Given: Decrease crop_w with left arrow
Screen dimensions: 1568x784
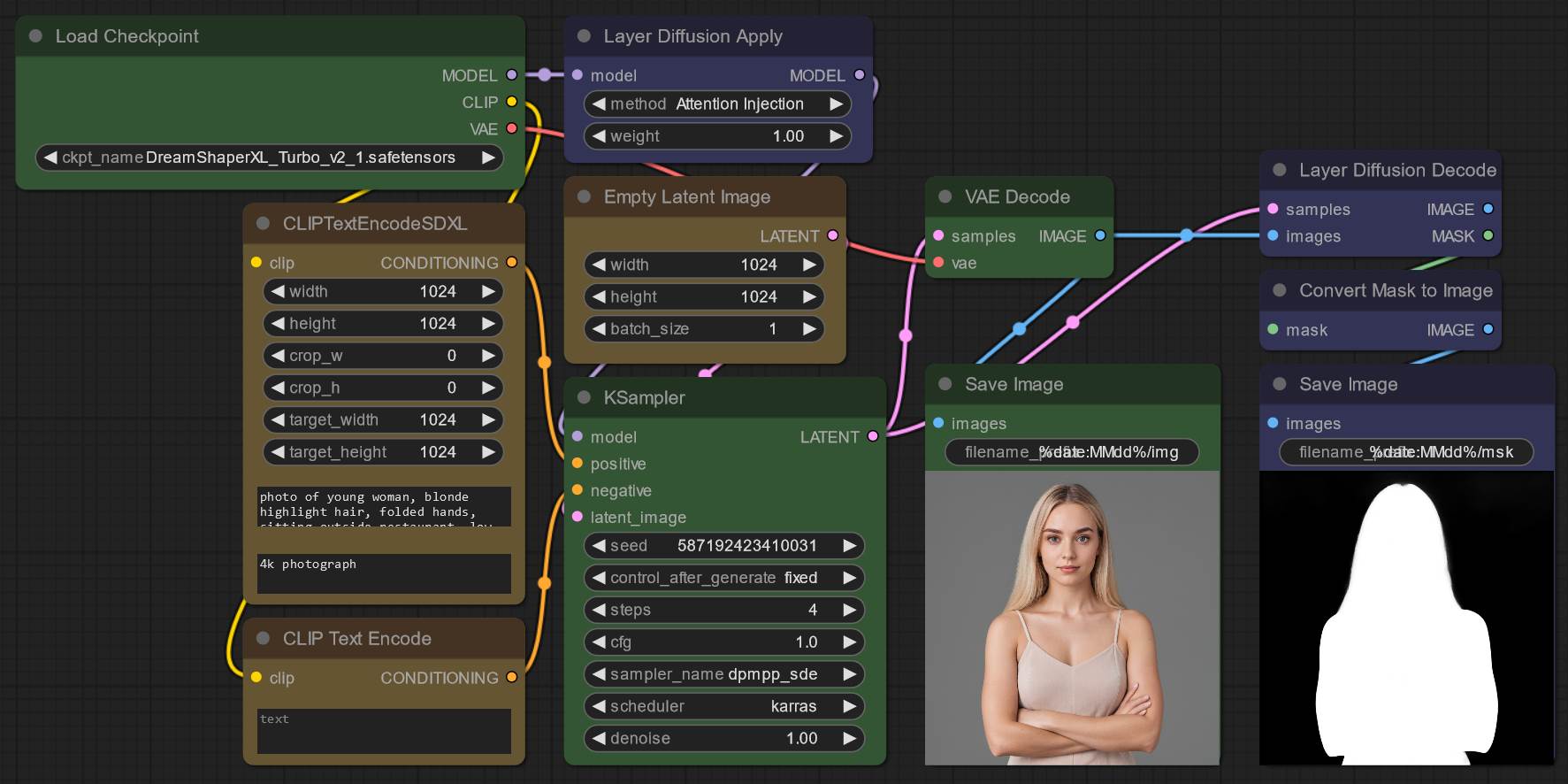Looking at the screenshot, I should point(278,356).
